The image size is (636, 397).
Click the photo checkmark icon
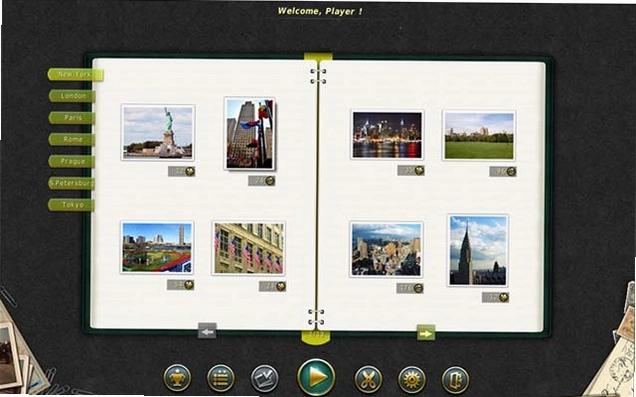coord(264,378)
